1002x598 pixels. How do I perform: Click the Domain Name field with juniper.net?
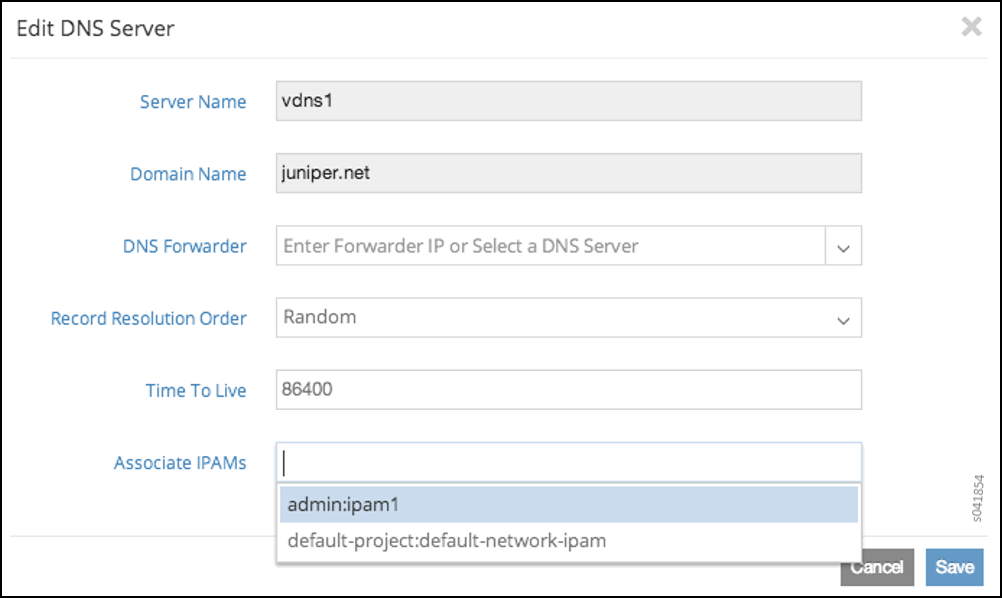(x=568, y=173)
